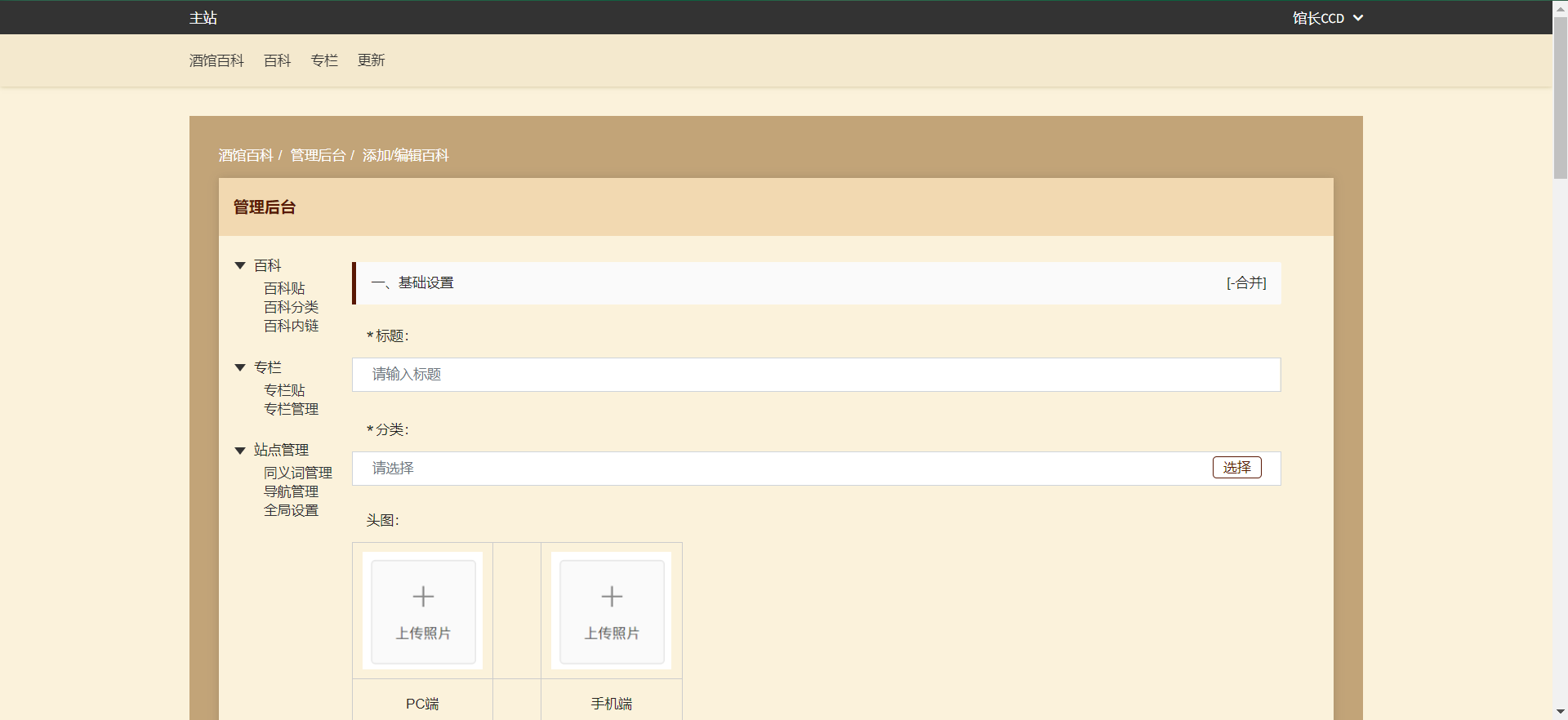
Task: Open the 百科 navigation menu item
Action: tap(277, 60)
